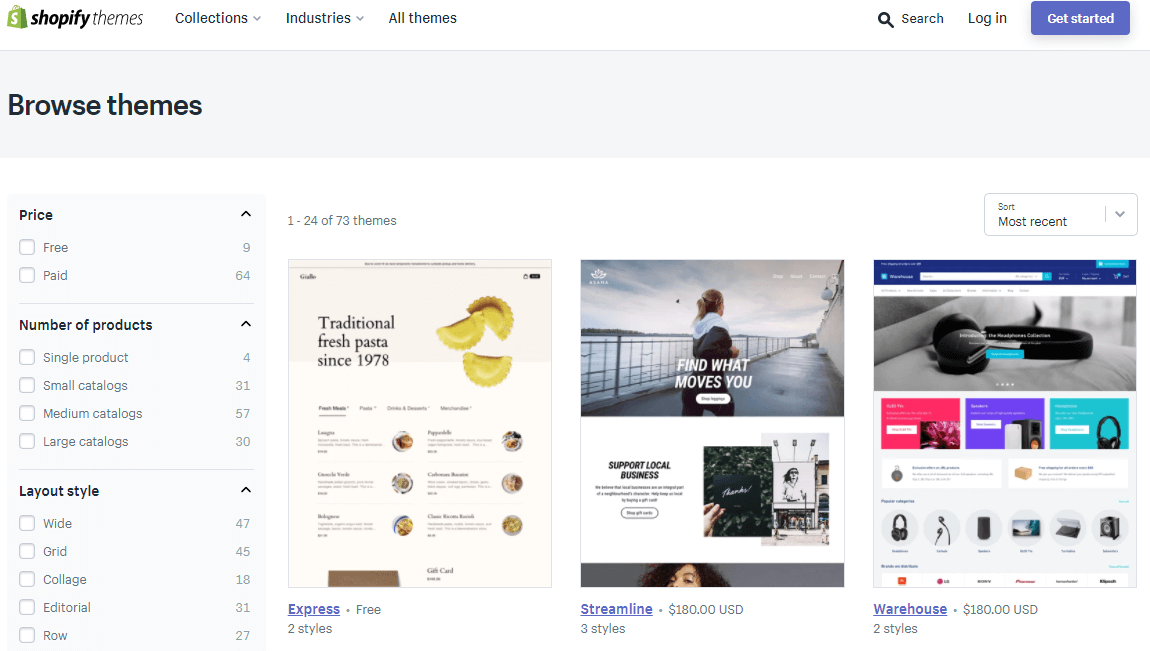Viewport: 1150px width, 651px height.
Task: Go to All themes
Action: pos(422,18)
